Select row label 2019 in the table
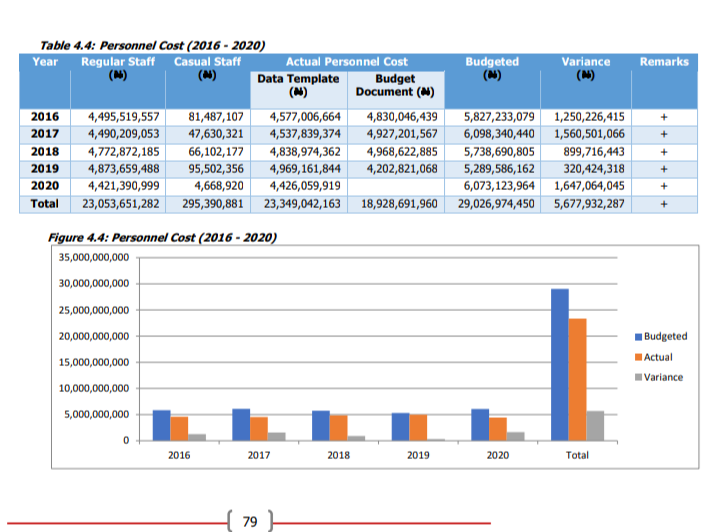 pyautogui.click(x=45, y=168)
